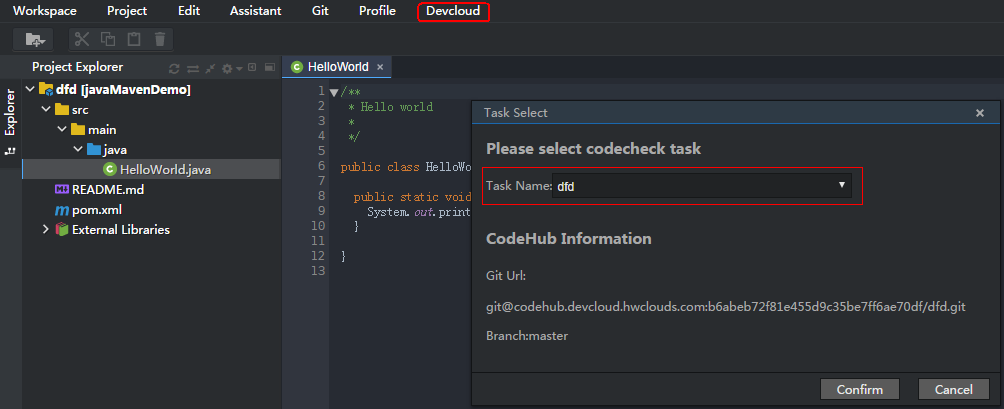The image size is (1004, 409).
Task: Click the link-with-editor arrows icon
Action: click(193, 68)
